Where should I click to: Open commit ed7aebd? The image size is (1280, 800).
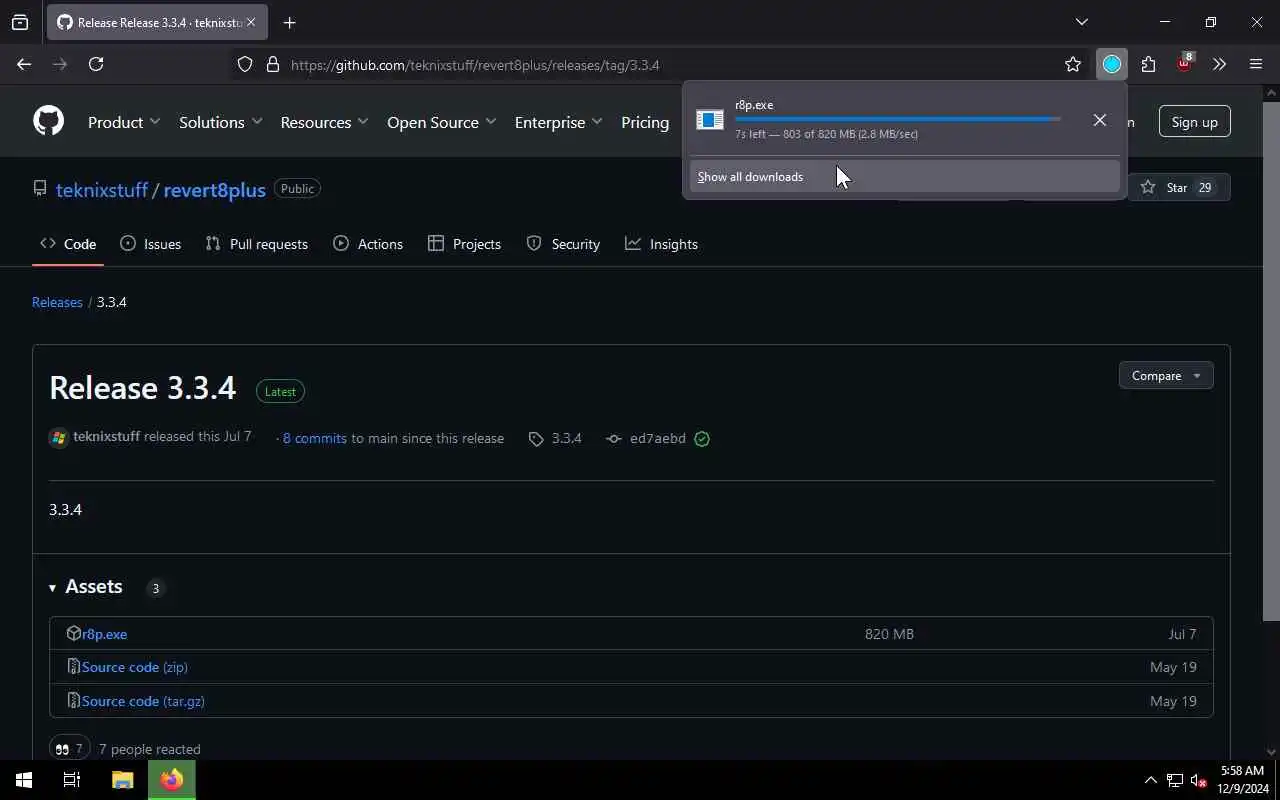[x=658, y=438]
